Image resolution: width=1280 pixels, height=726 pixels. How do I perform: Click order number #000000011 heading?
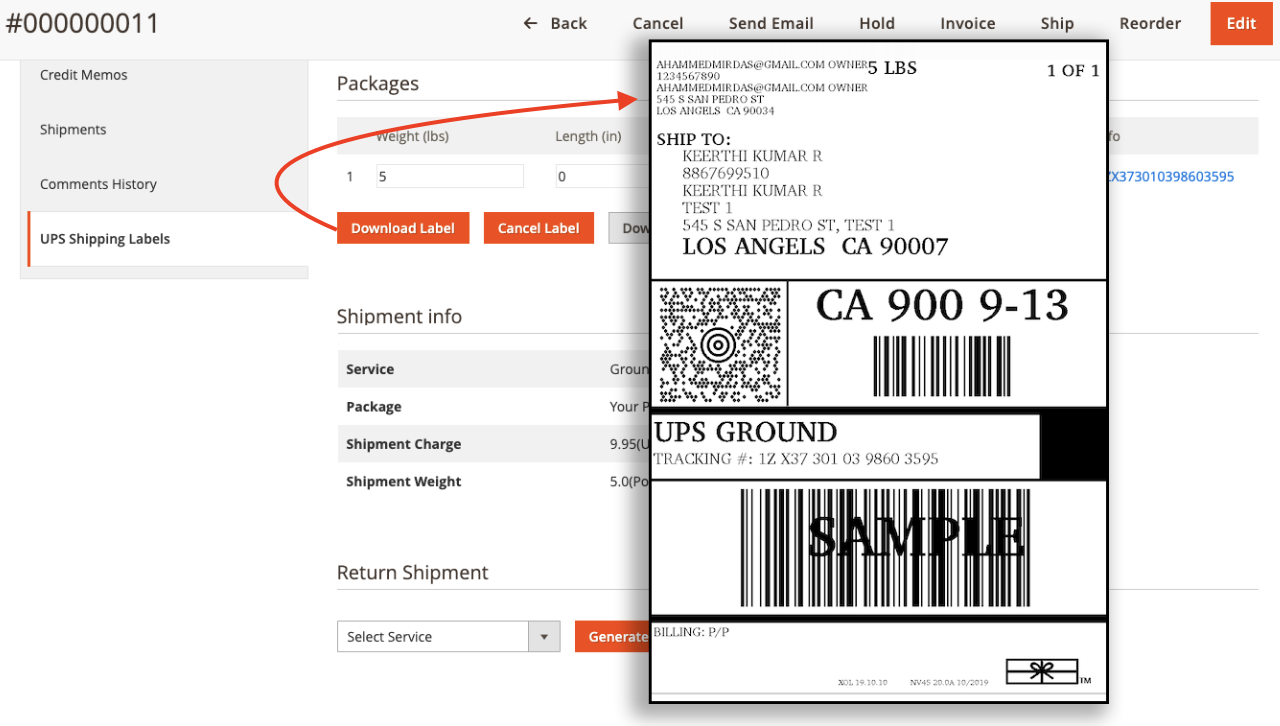(x=82, y=23)
